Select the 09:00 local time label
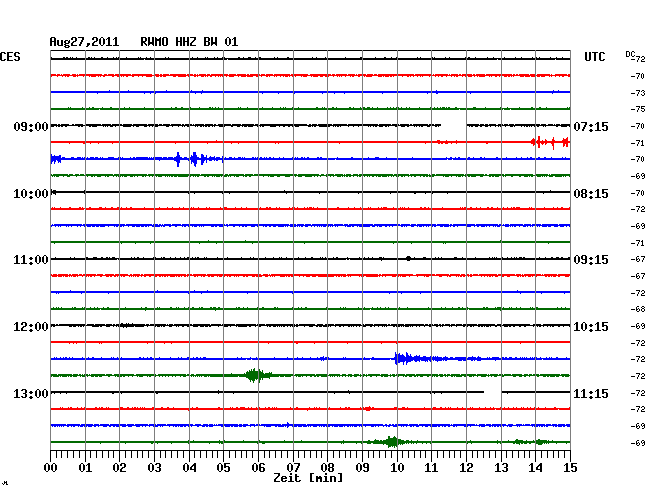Screen dimensions: 650x494 (31, 126)
